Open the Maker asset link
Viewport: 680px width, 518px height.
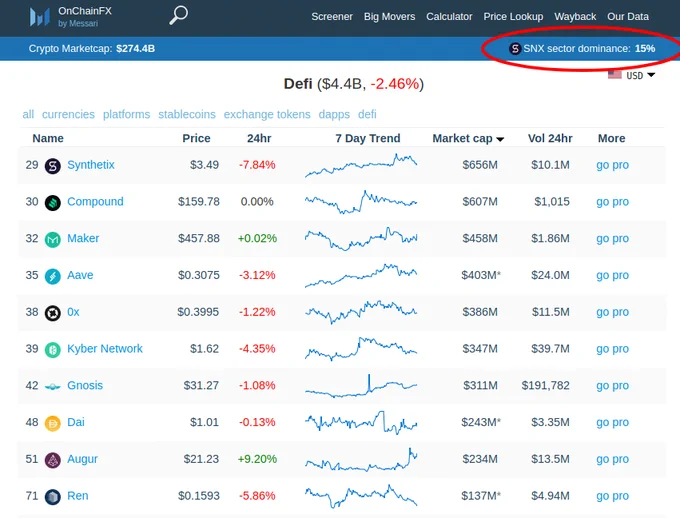pos(83,238)
